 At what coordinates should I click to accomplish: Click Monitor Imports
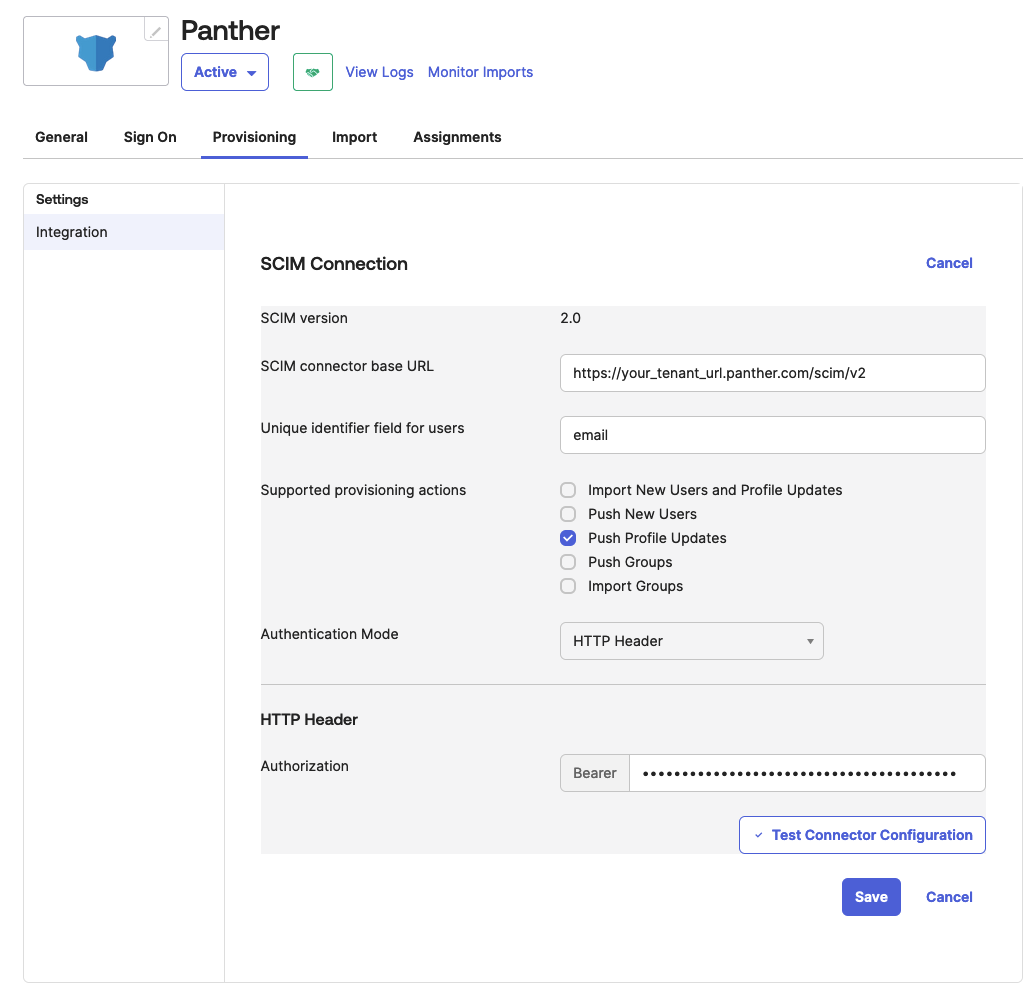(480, 71)
